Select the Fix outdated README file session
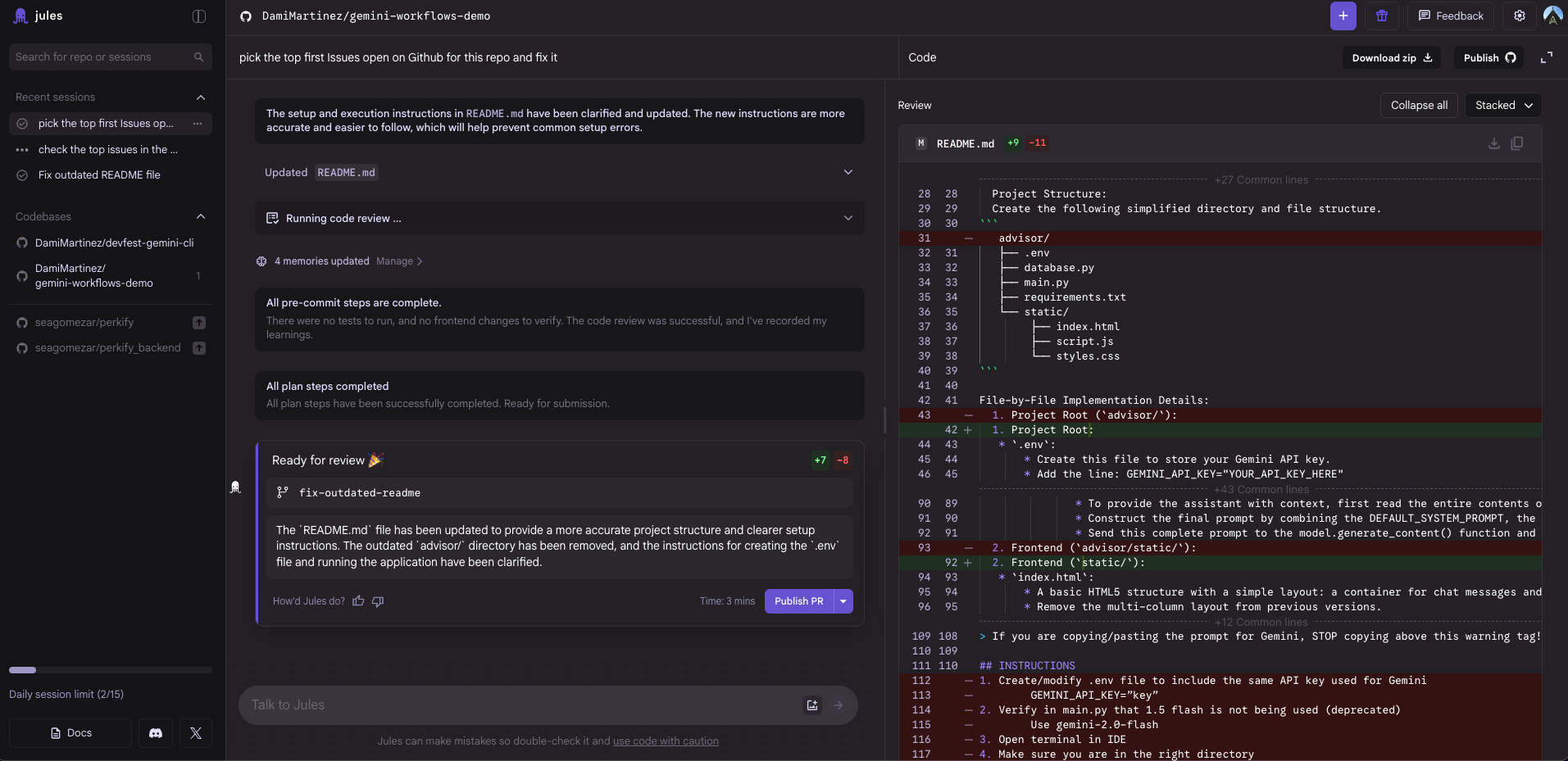The height and width of the screenshot is (761, 1568). tap(98, 174)
